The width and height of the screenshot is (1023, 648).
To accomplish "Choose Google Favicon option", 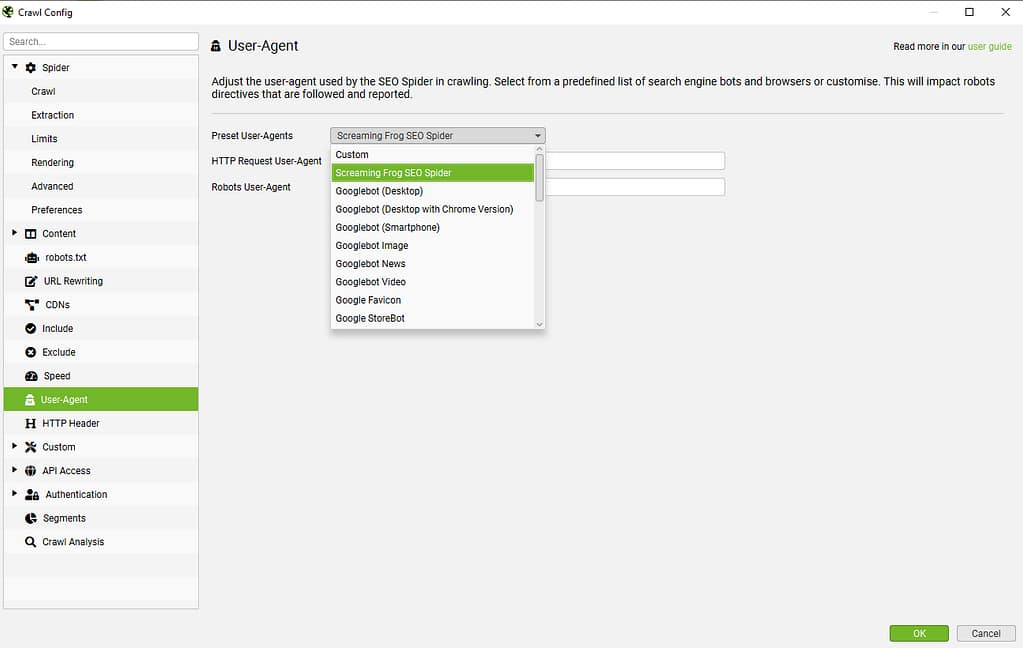I will point(433,300).
